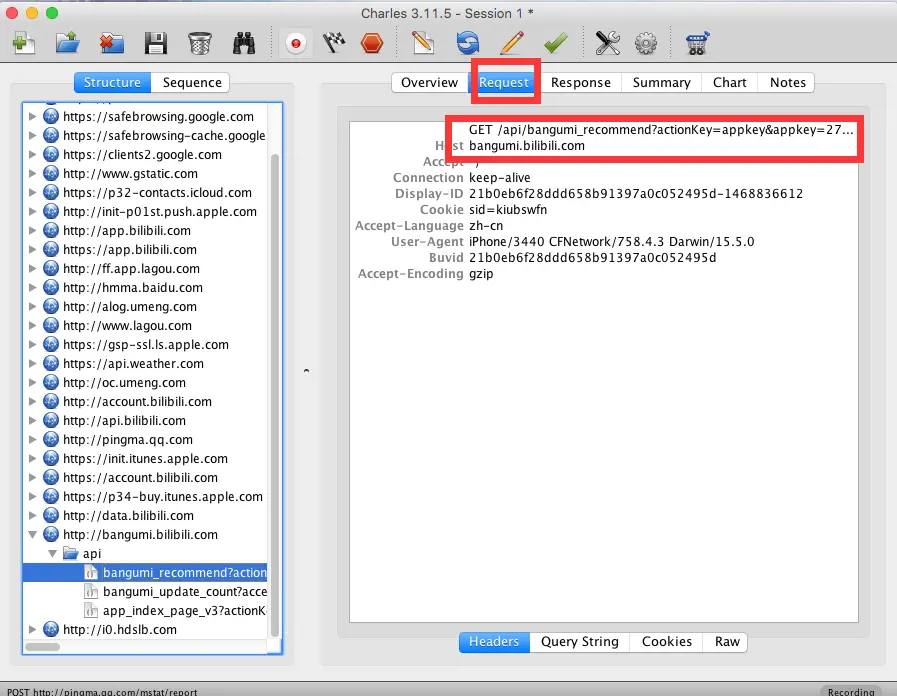Click the Save floppy disk icon
The height and width of the screenshot is (696, 897).
point(156,43)
